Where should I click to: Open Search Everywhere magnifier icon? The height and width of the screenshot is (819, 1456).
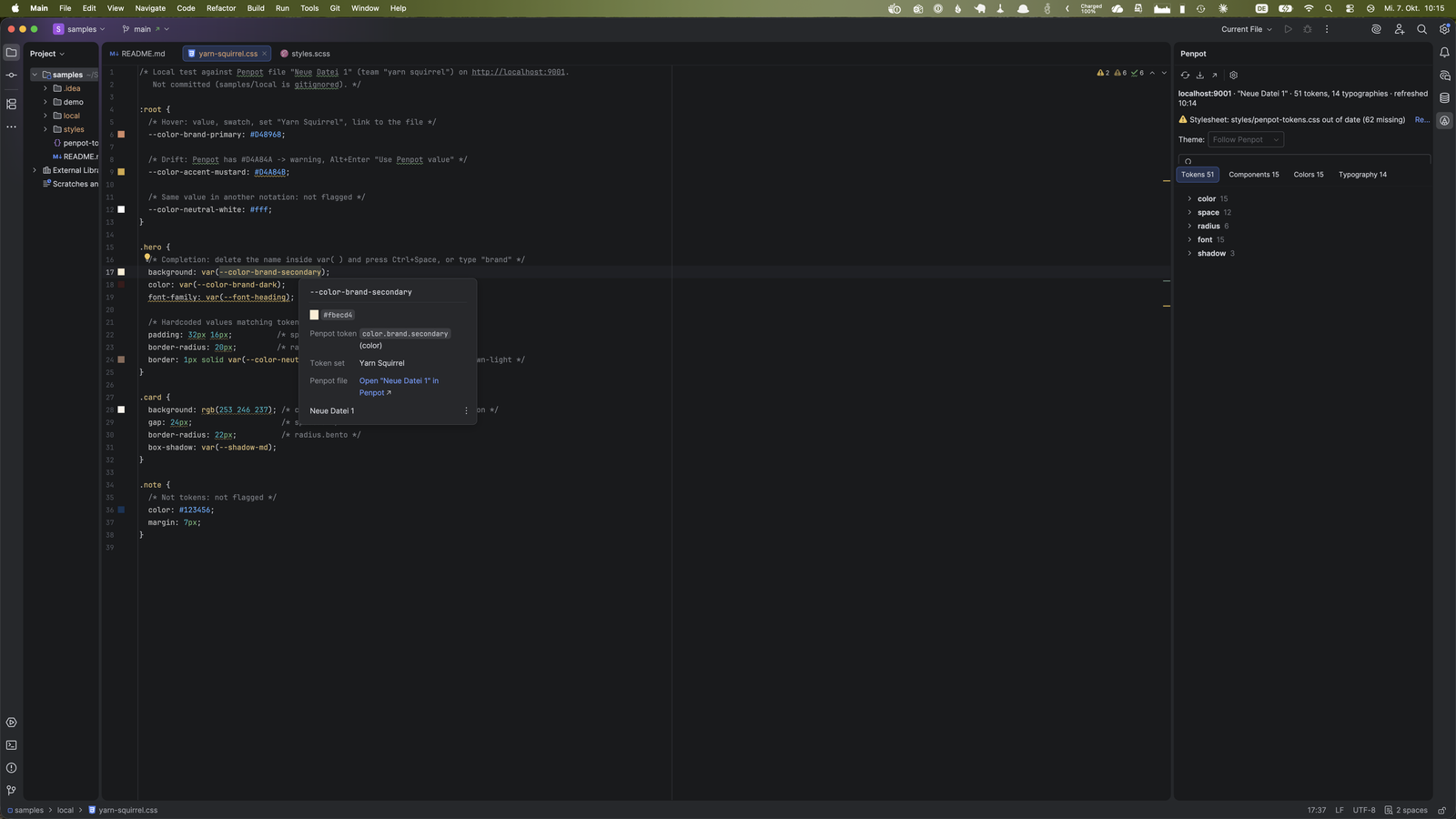(x=1421, y=29)
